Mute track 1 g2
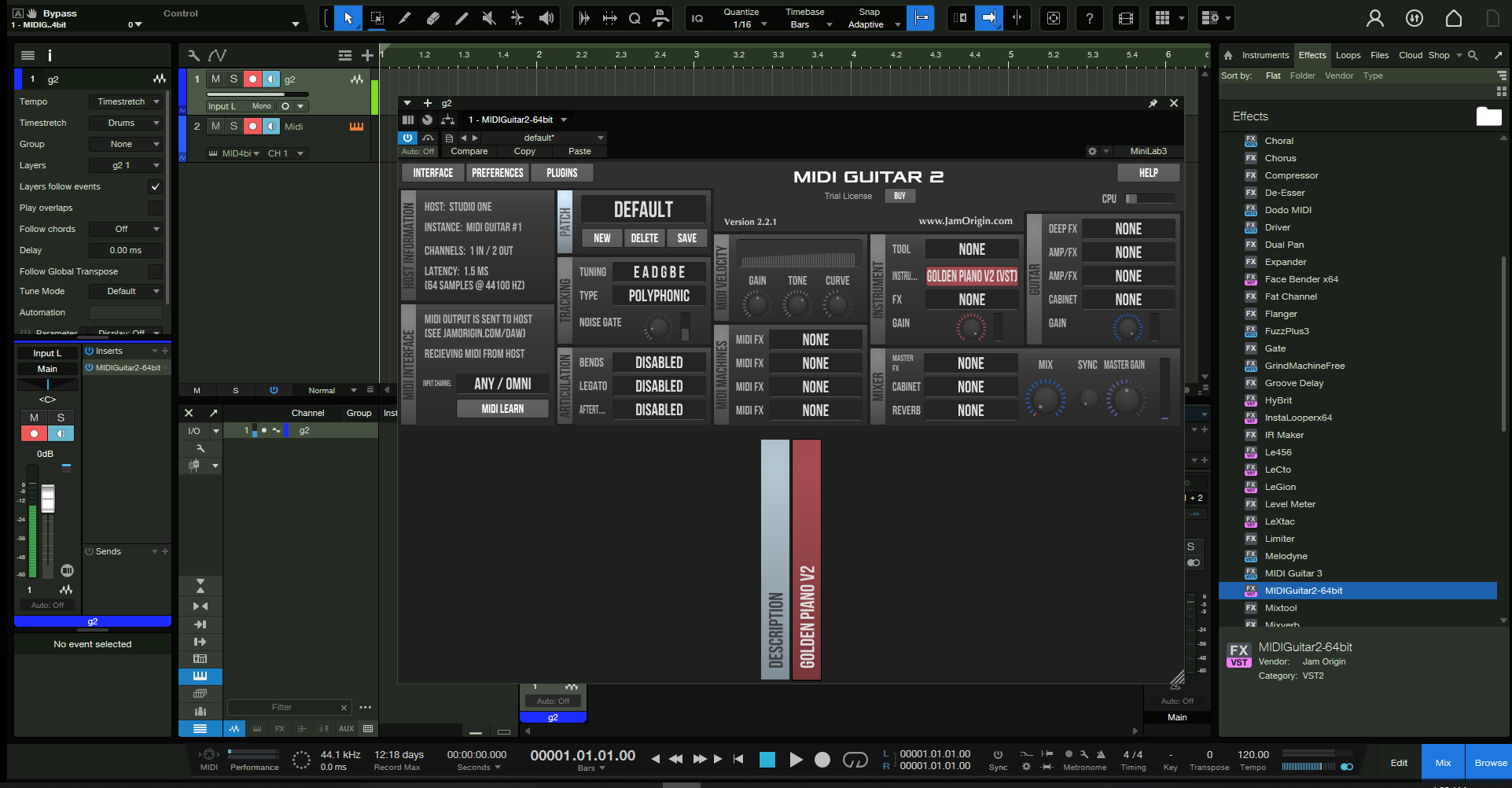Image resolution: width=1512 pixels, height=788 pixels. tap(215, 79)
